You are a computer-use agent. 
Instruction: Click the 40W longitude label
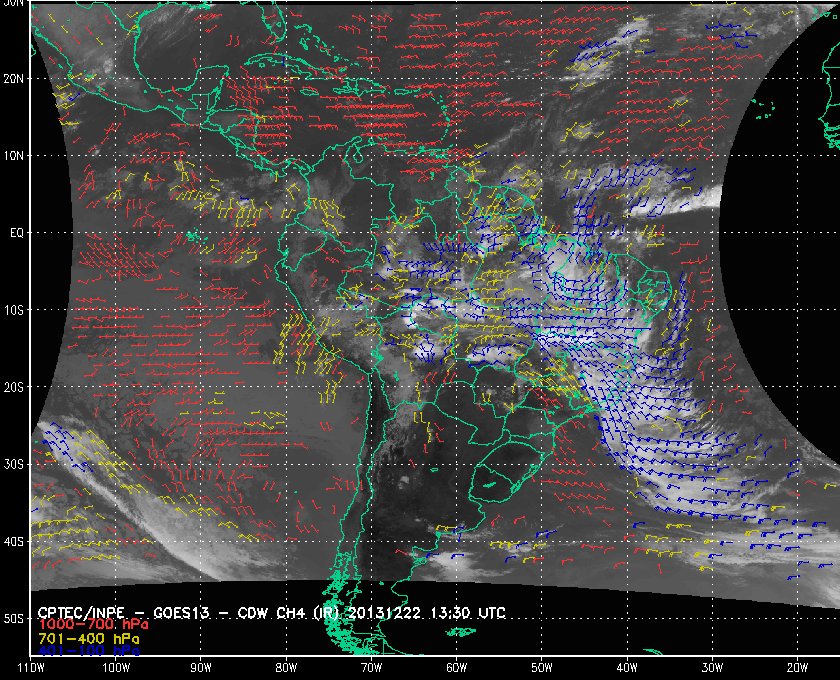coord(627,668)
